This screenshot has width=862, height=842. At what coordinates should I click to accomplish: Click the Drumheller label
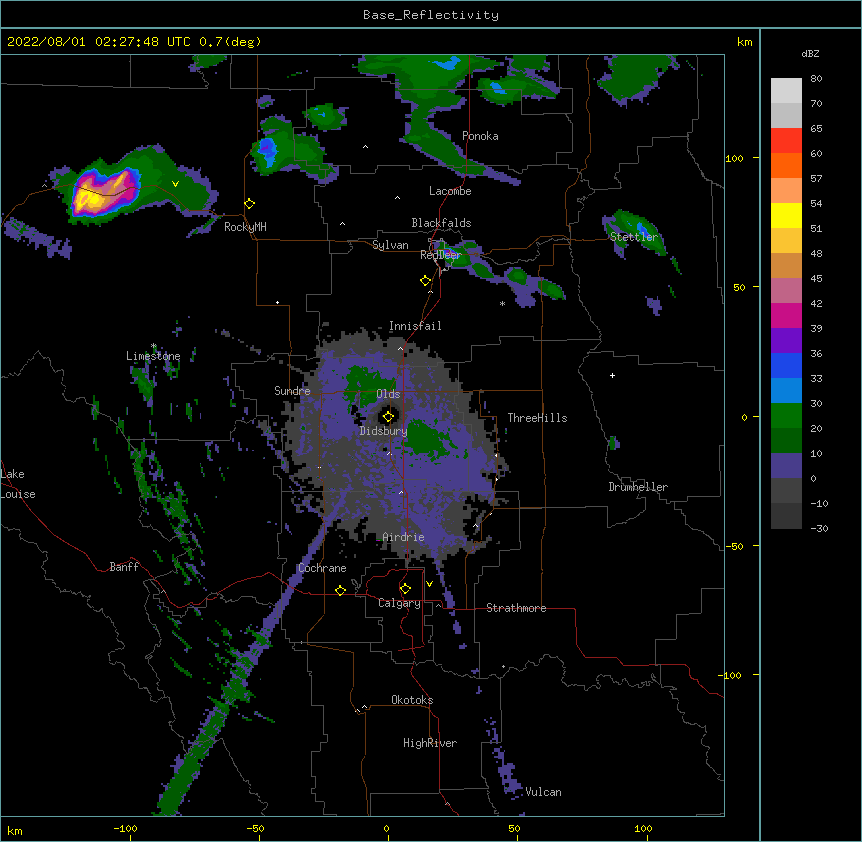(x=638, y=487)
